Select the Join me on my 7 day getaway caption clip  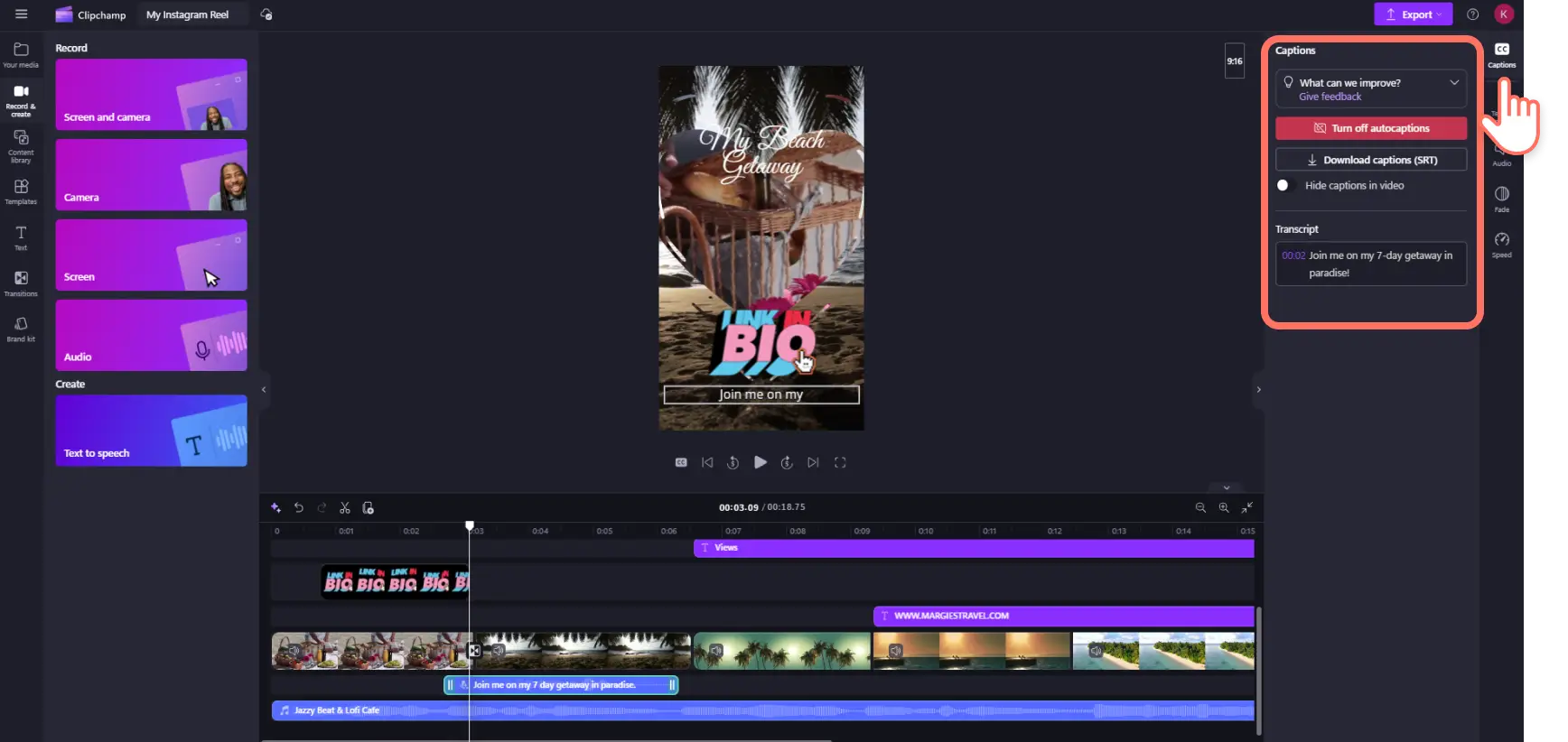561,685
